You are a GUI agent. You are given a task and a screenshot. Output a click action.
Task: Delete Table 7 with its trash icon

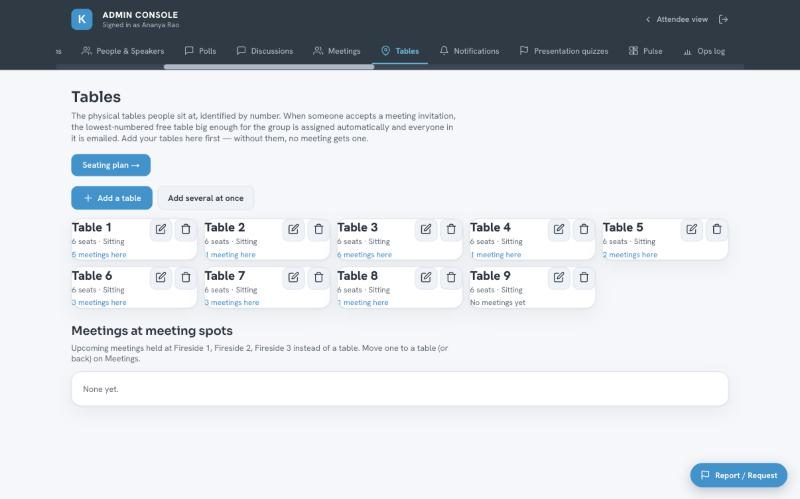(x=318, y=277)
